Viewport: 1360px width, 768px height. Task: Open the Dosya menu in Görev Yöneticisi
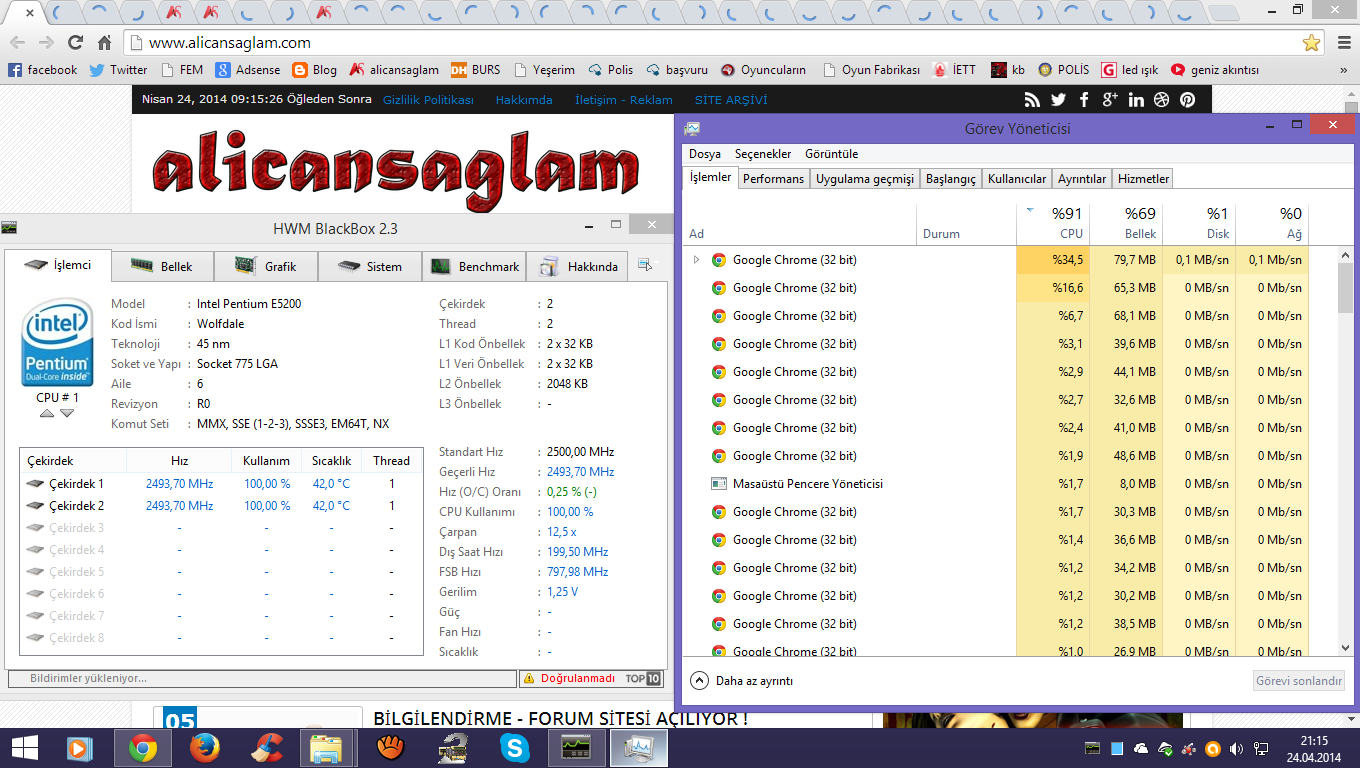(705, 154)
